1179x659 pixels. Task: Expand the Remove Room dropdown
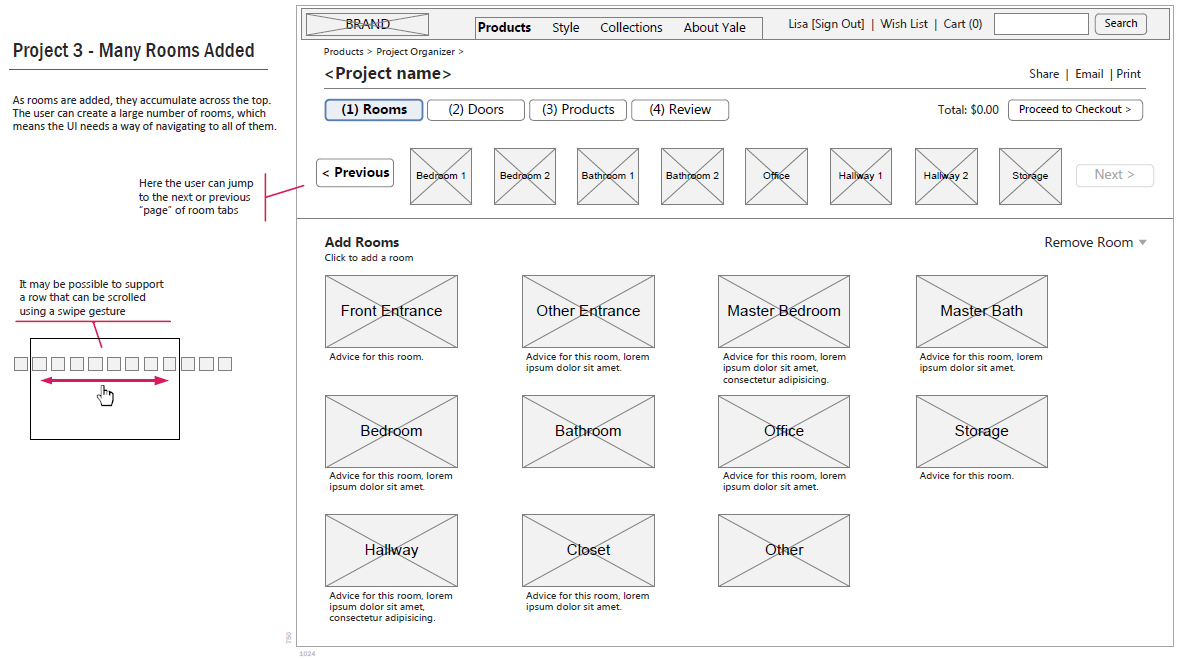(1095, 242)
